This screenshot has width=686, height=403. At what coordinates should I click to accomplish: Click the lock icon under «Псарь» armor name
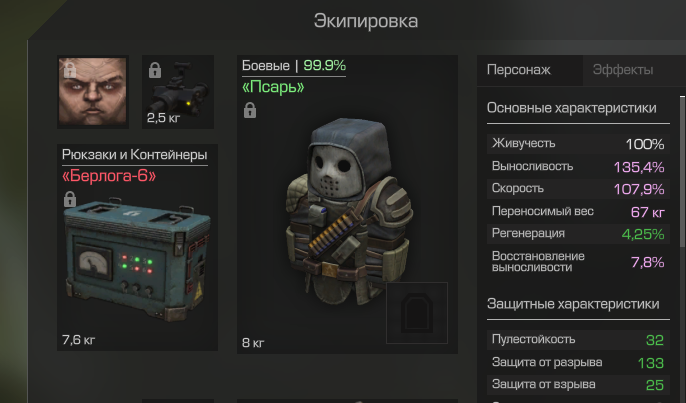(250, 110)
